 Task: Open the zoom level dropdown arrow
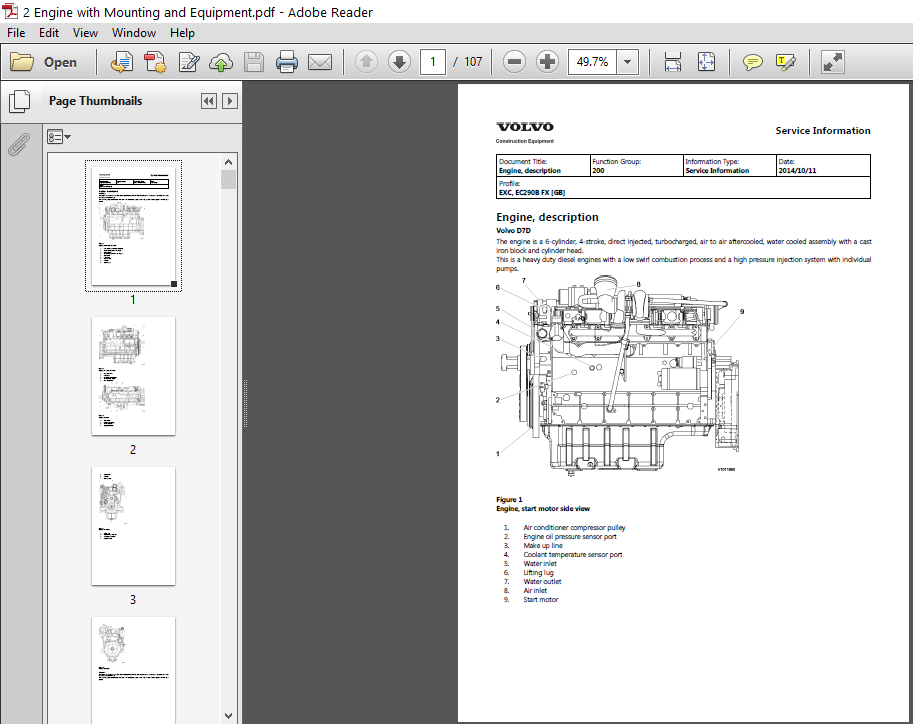(628, 62)
